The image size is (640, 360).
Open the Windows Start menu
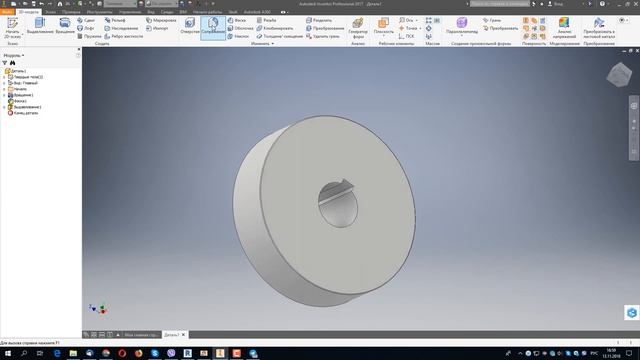[x=8, y=353]
